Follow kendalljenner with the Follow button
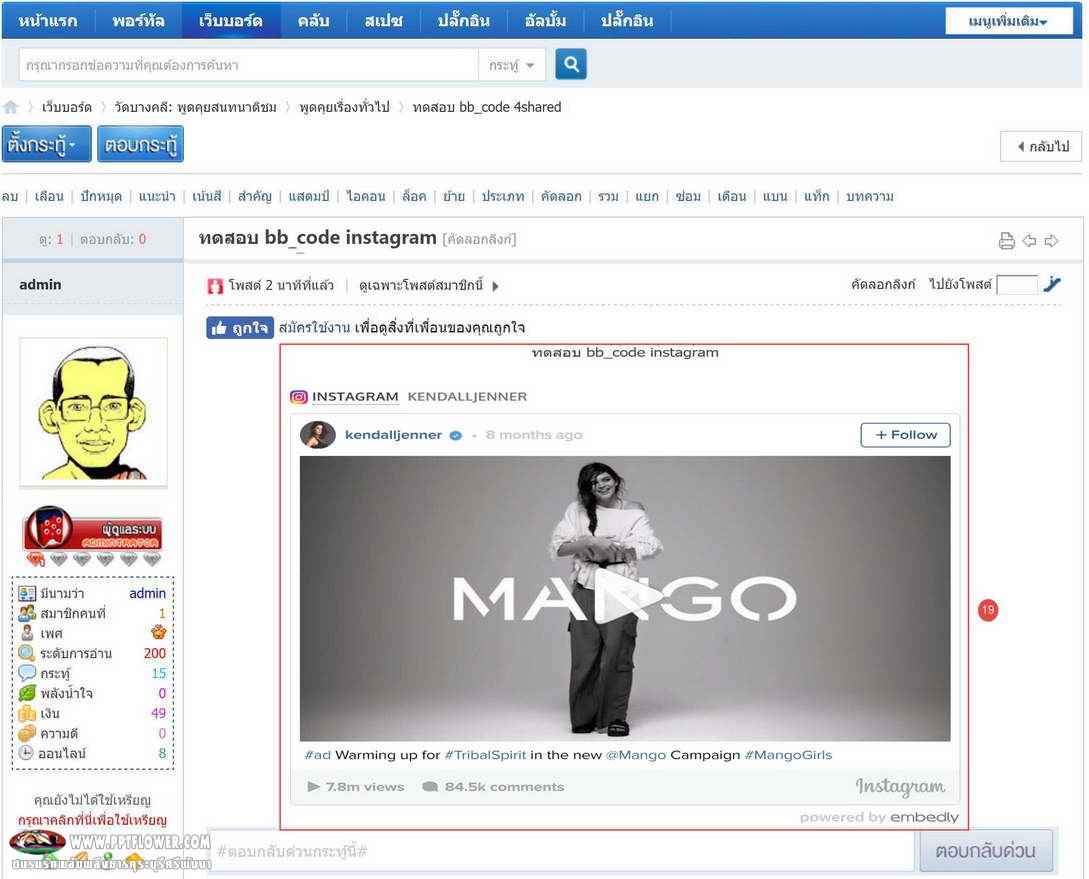This screenshot has width=1089, height=879. click(x=906, y=435)
